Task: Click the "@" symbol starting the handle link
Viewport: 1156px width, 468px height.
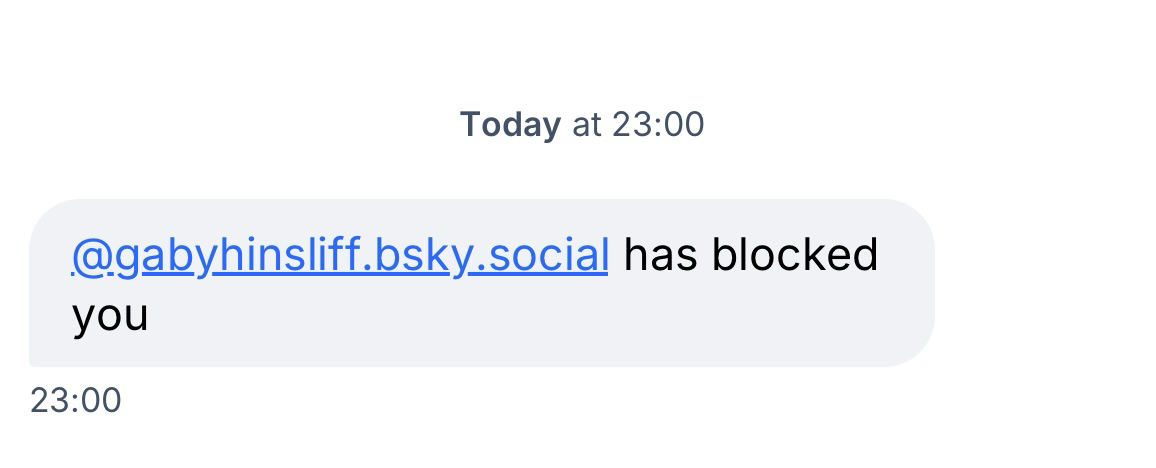Action: click(91, 257)
